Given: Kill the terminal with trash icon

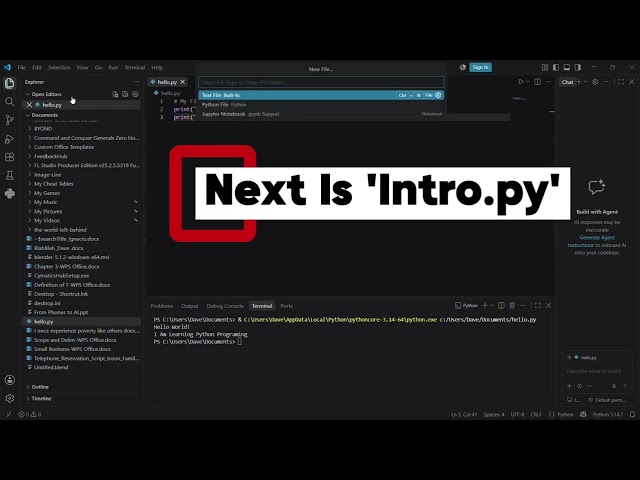Looking at the screenshot, I should tap(512, 305).
